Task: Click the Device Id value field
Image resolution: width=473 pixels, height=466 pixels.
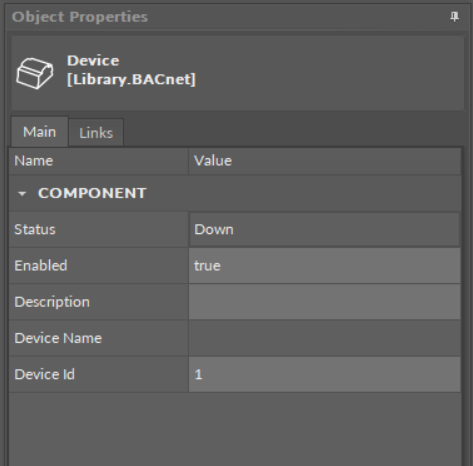Action: tap(324, 374)
